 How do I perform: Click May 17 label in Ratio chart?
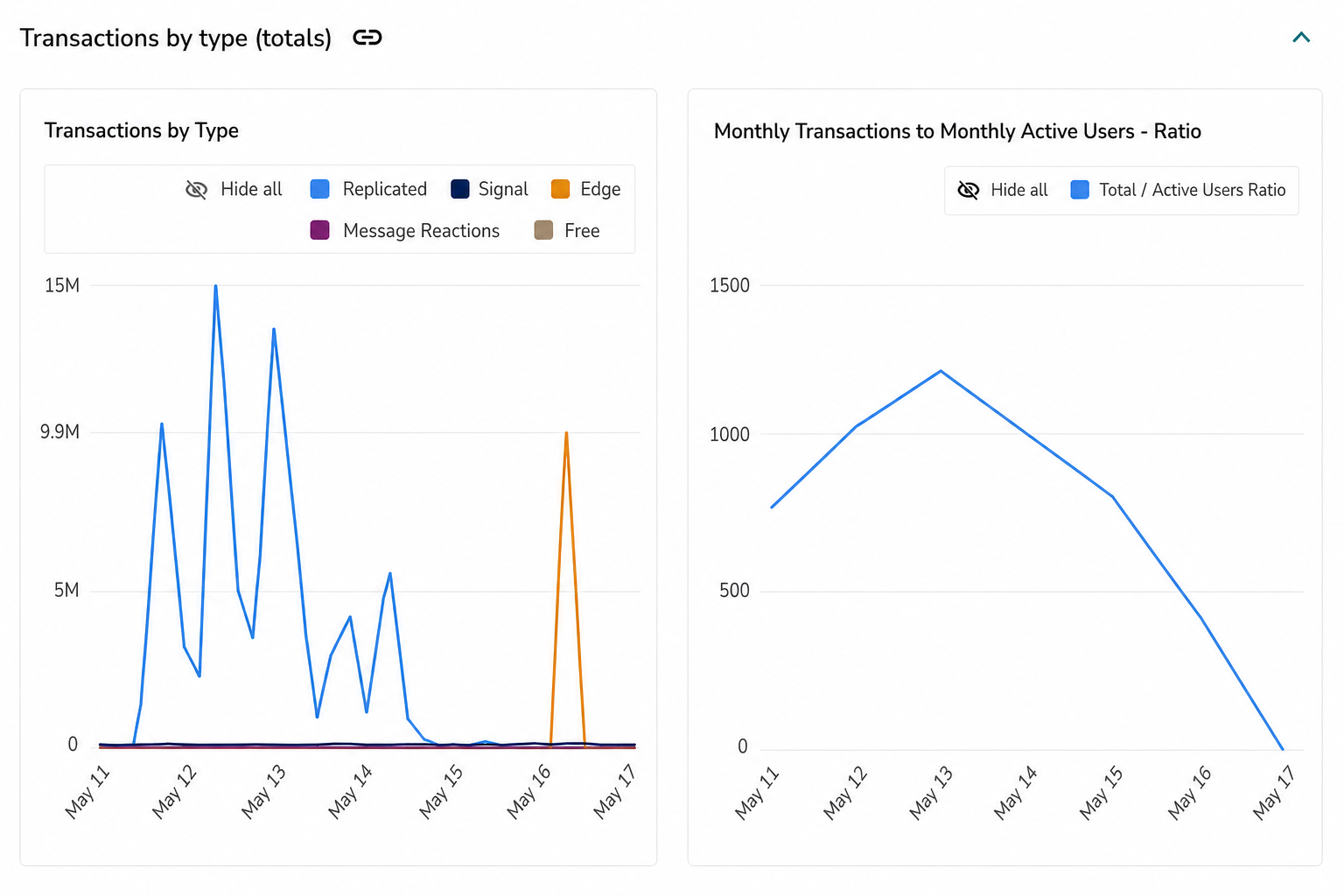(x=1273, y=794)
